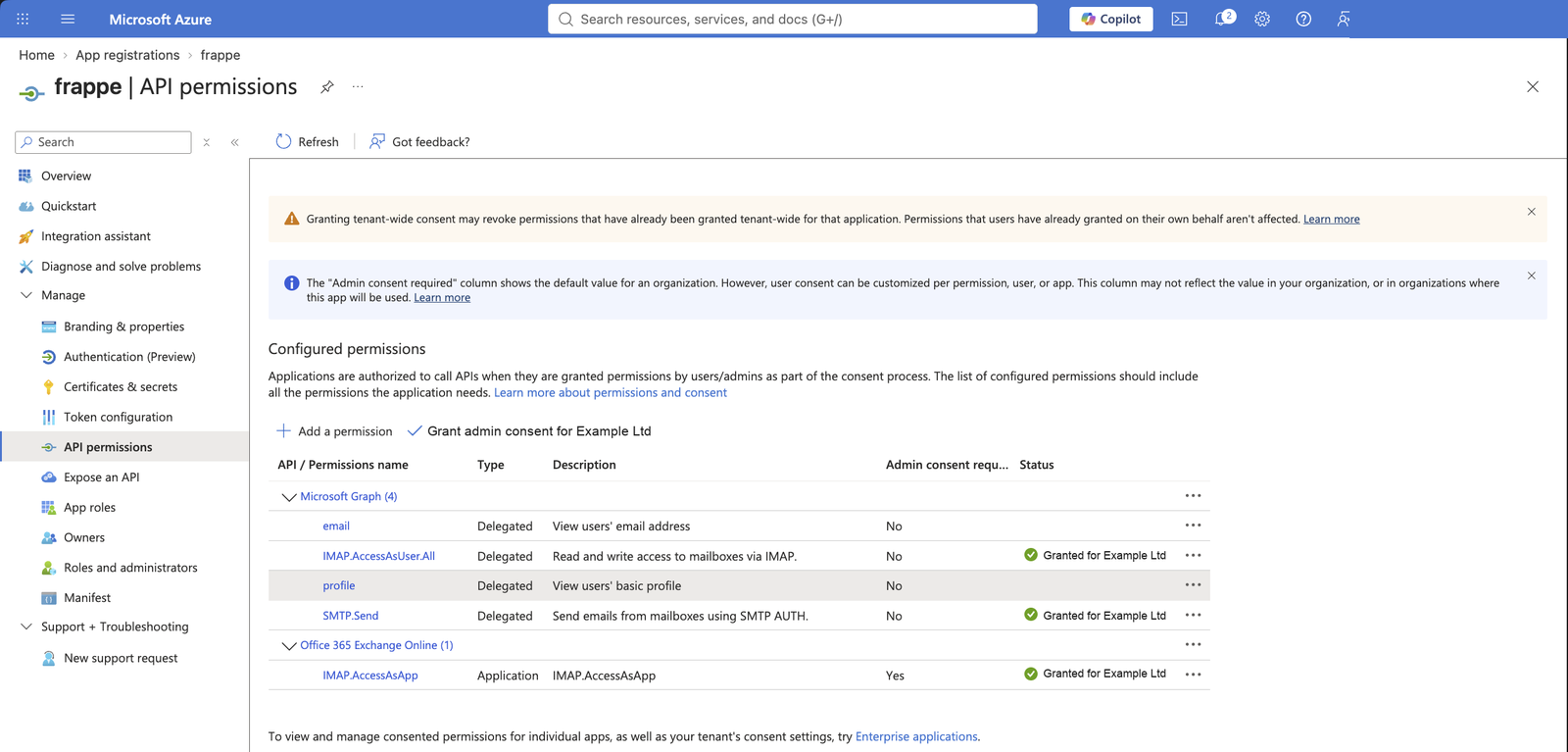Open Diagnose and solve problems
This screenshot has height=752, width=1568.
(x=121, y=266)
